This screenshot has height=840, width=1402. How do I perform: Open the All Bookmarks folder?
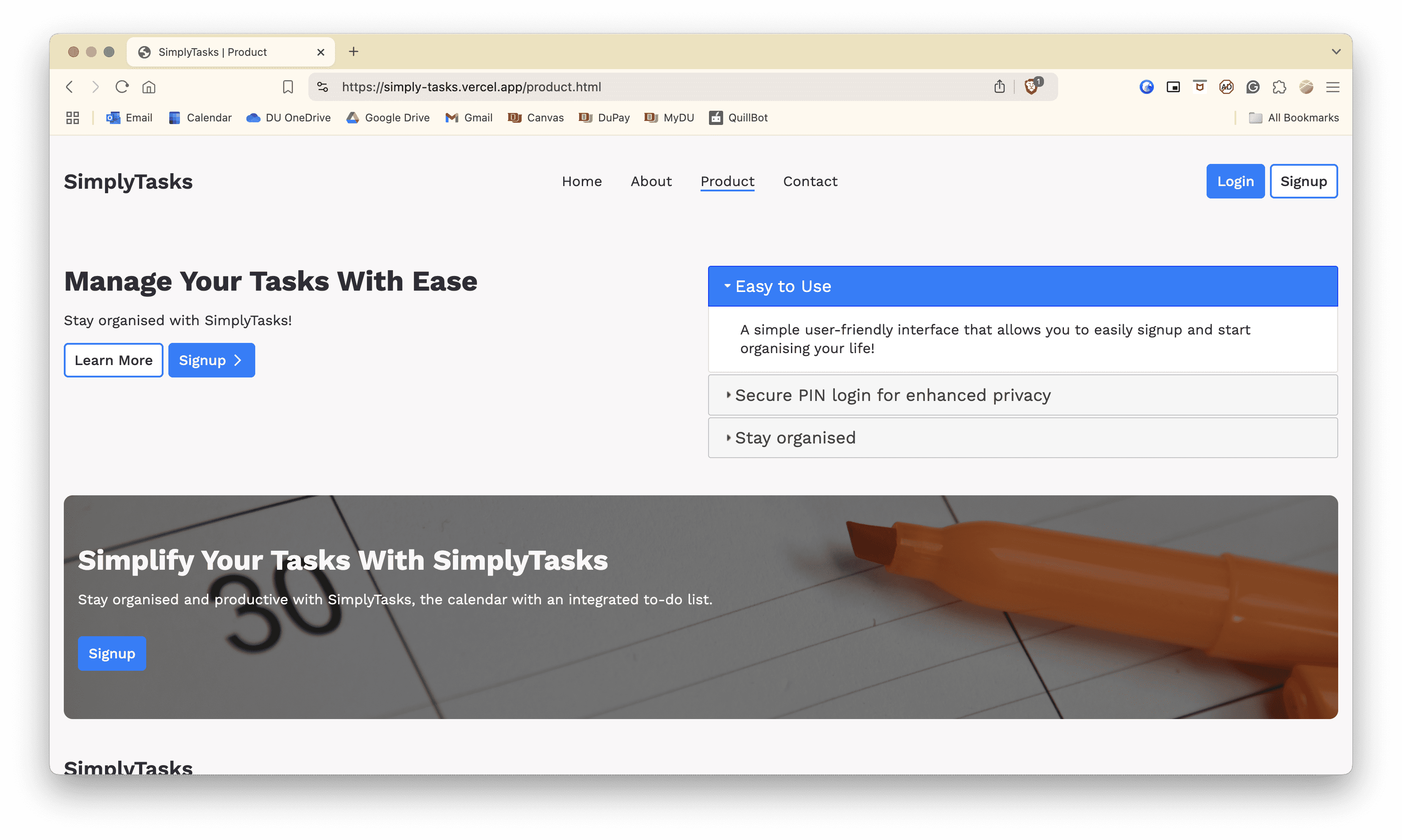1293,118
